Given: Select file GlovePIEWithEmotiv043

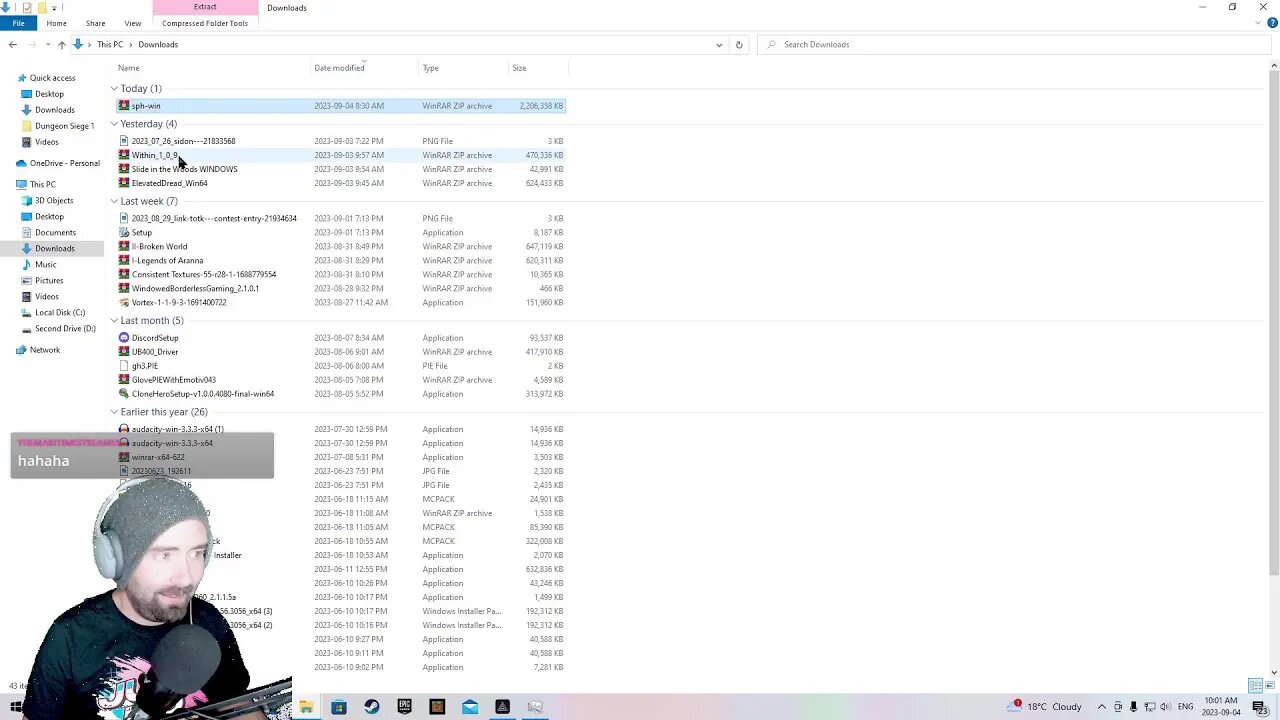Looking at the screenshot, I should pyautogui.click(x=173, y=380).
